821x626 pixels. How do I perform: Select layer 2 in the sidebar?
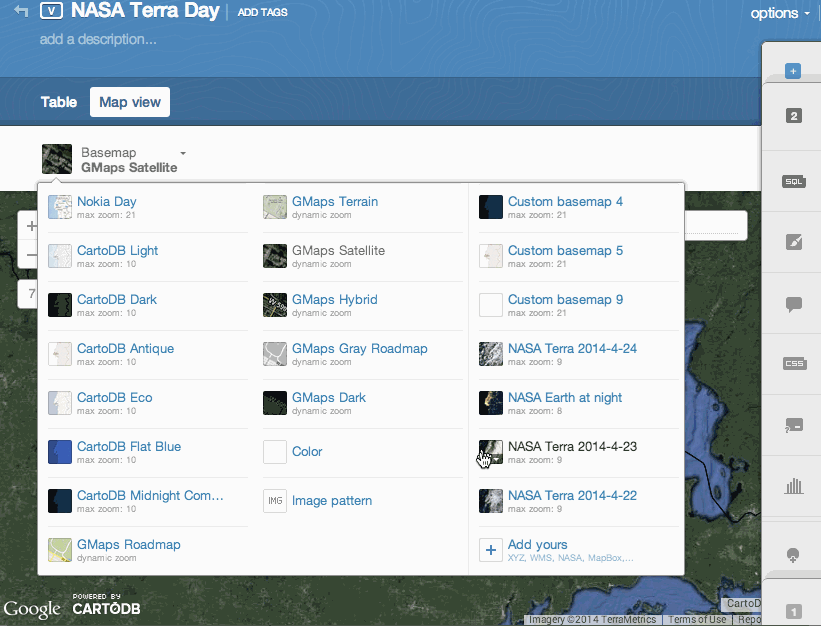point(793,116)
